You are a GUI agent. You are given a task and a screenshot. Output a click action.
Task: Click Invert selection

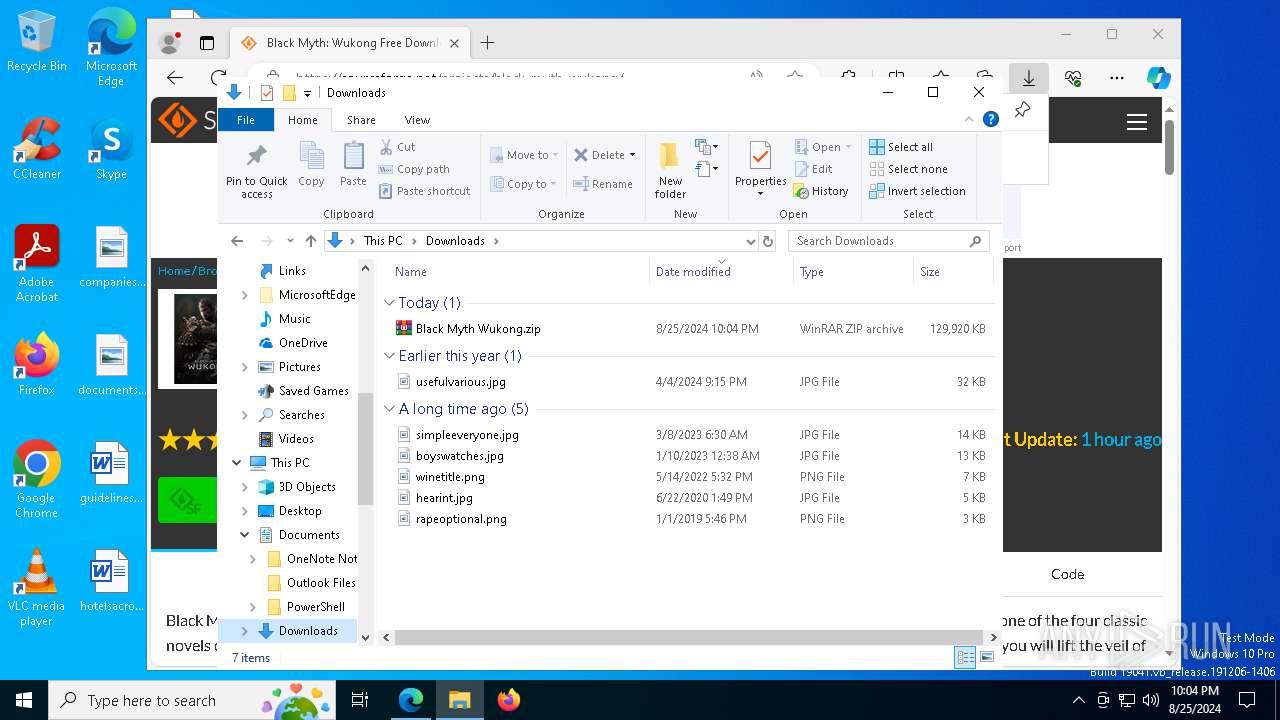[917, 191]
